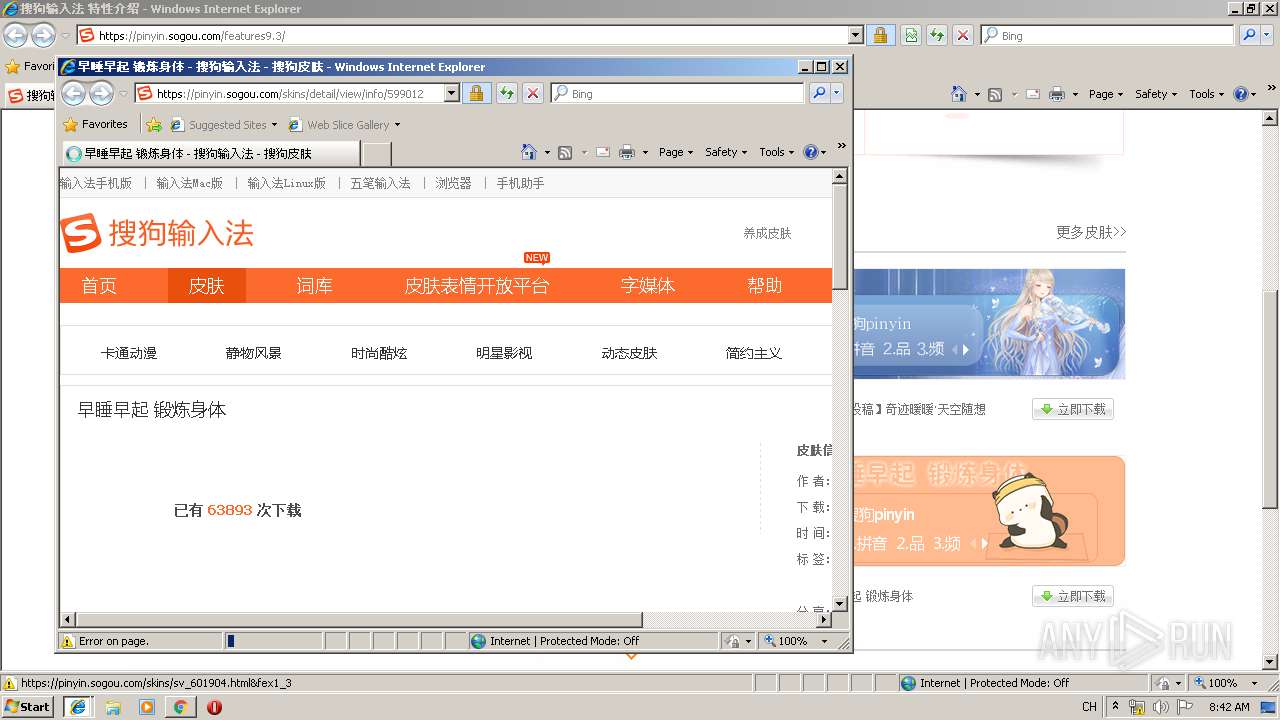This screenshot has height=720, width=1280.
Task: Click 五笔输入法 link
Action: pos(380,183)
